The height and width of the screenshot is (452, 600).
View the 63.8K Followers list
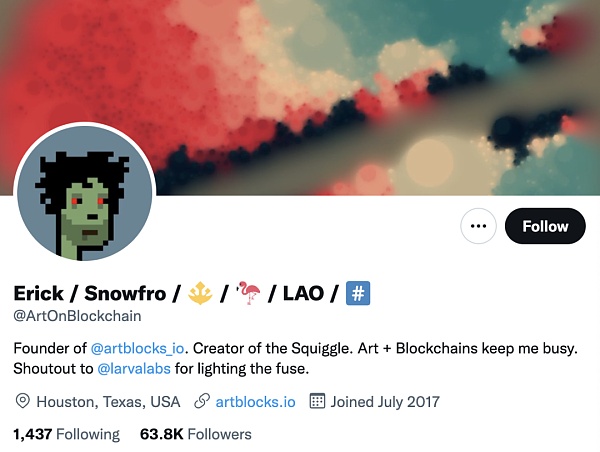click(x=196, y=434)
